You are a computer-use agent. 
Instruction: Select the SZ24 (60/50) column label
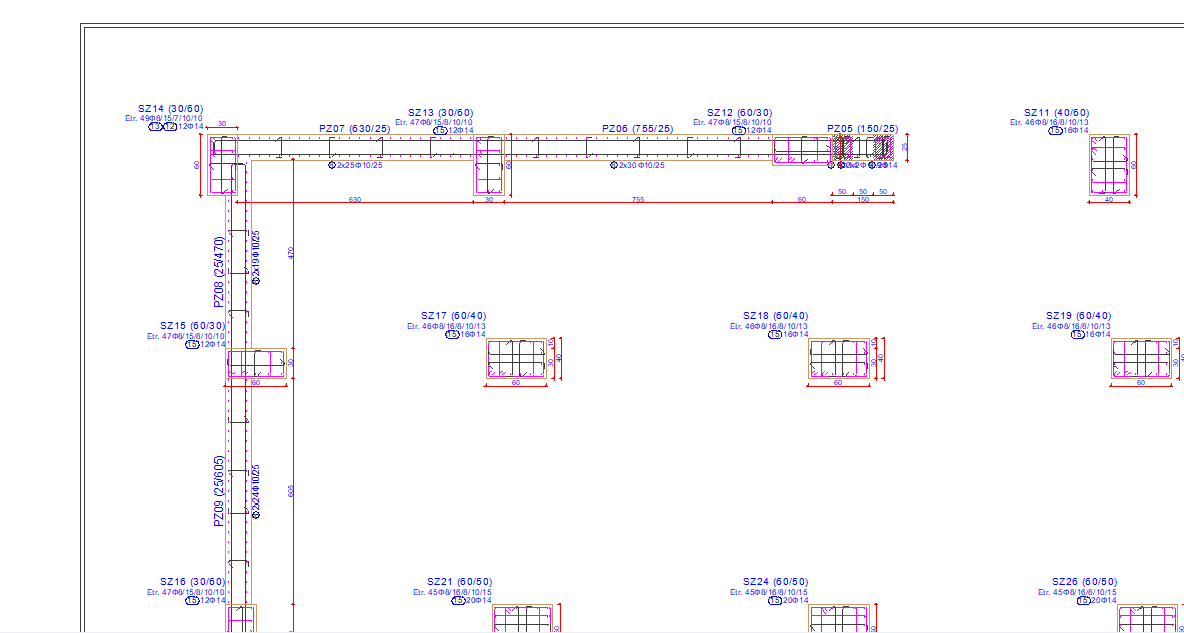[x=776, y=582]
